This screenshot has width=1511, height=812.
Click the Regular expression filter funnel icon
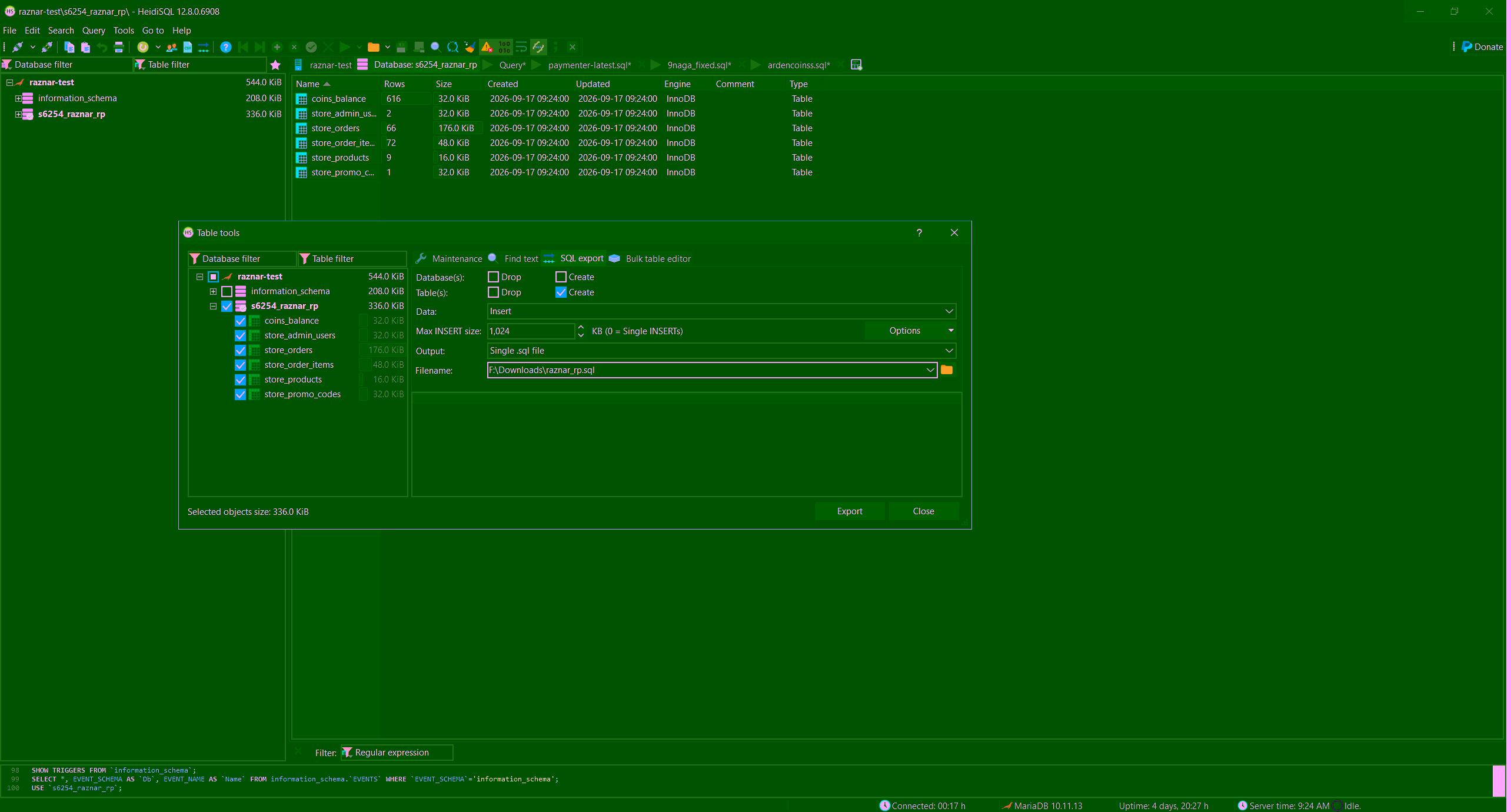tap(348, 753)
